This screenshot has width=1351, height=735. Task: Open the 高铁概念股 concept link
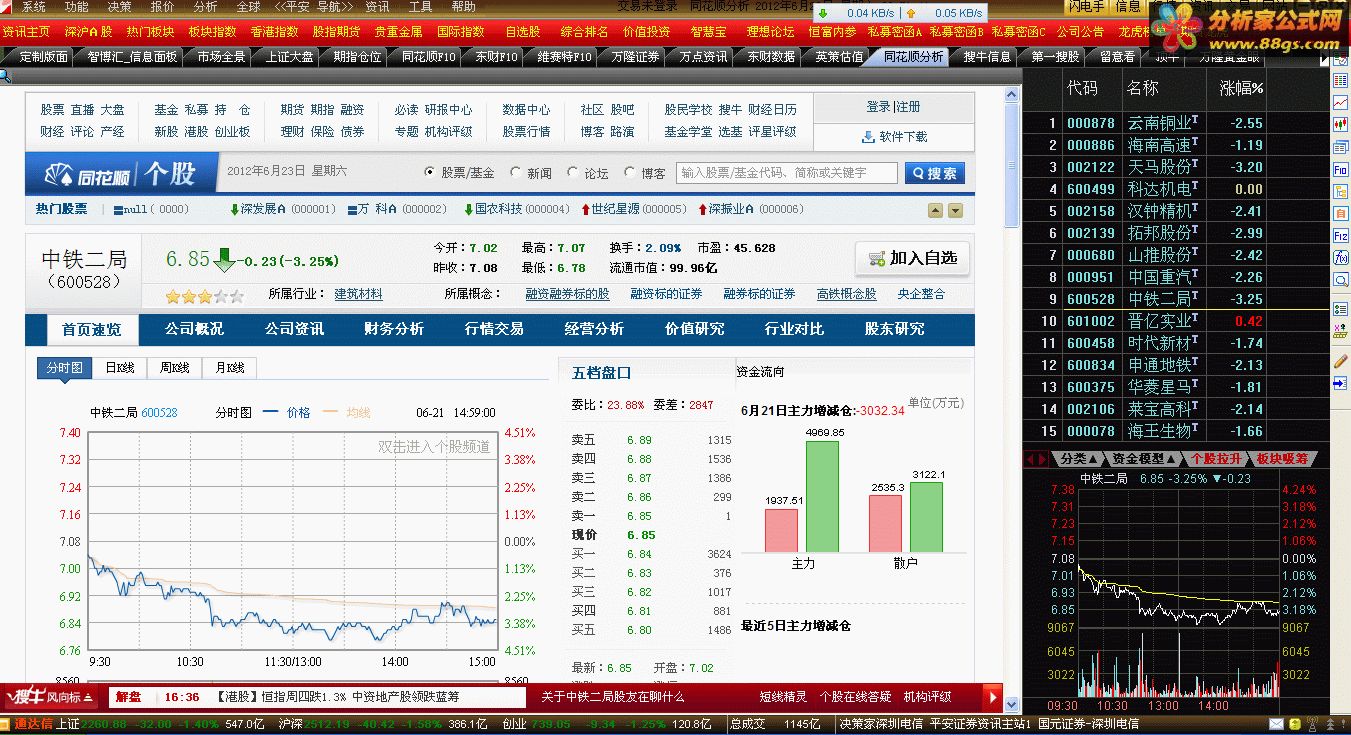pyautogui.click(x=846, y=294)
